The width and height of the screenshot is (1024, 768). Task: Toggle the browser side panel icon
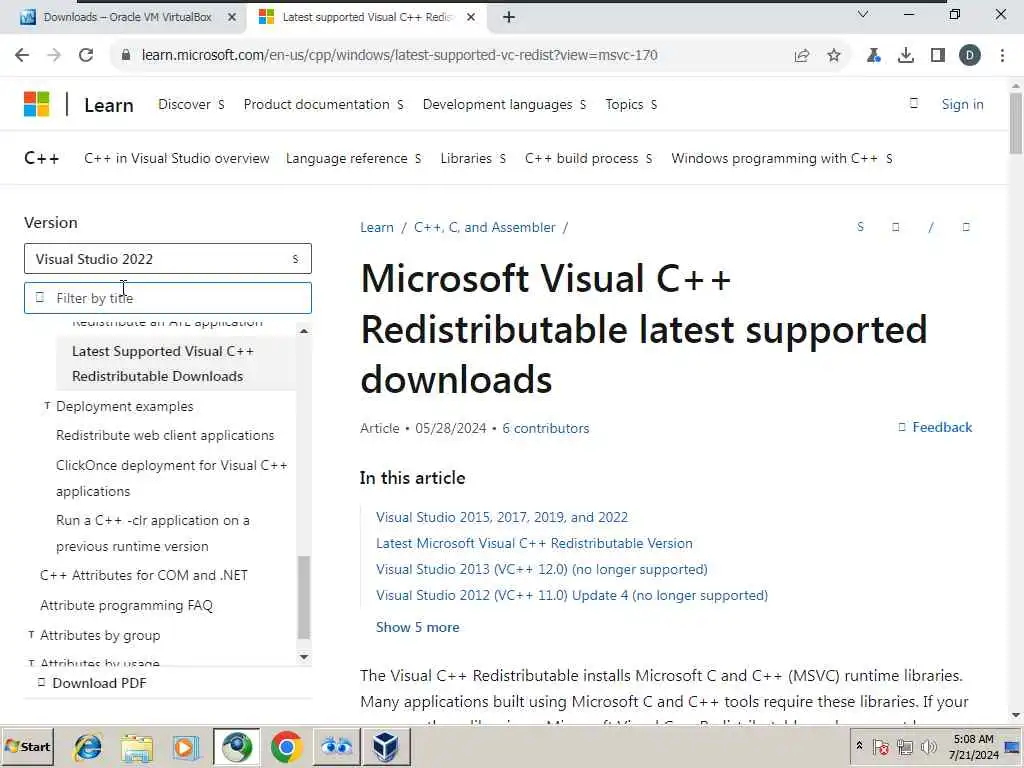click(x=938, y=56)
